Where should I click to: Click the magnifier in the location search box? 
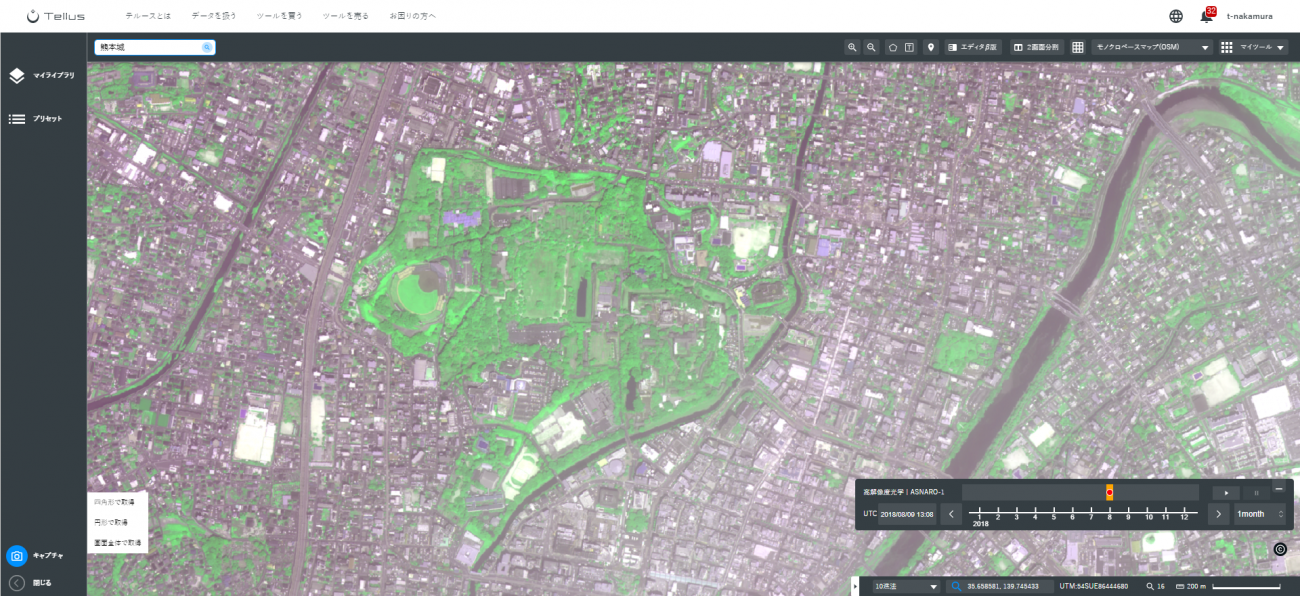tap(207, 47)
